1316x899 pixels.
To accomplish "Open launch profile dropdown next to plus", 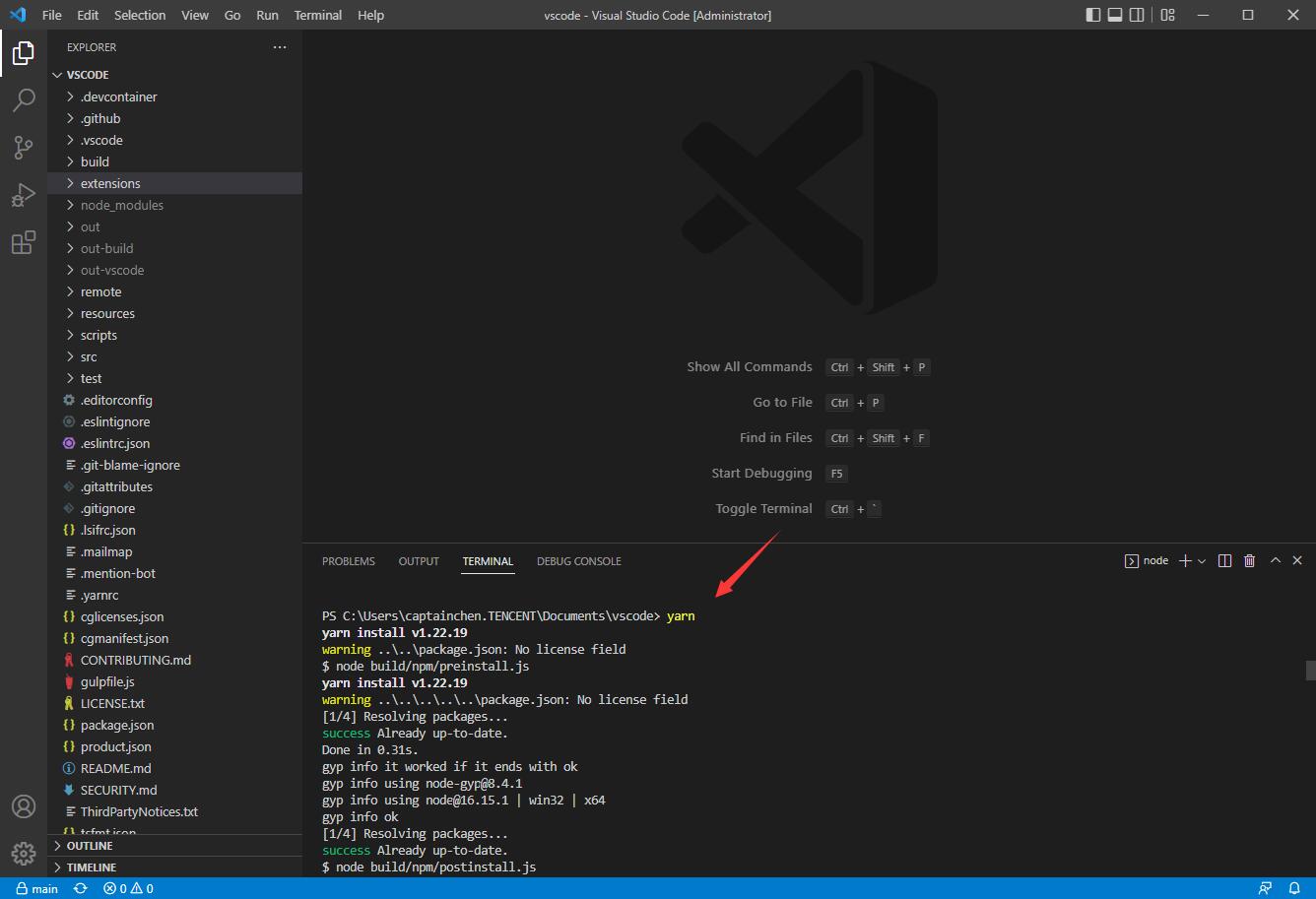I will [x=1201, y=560].
